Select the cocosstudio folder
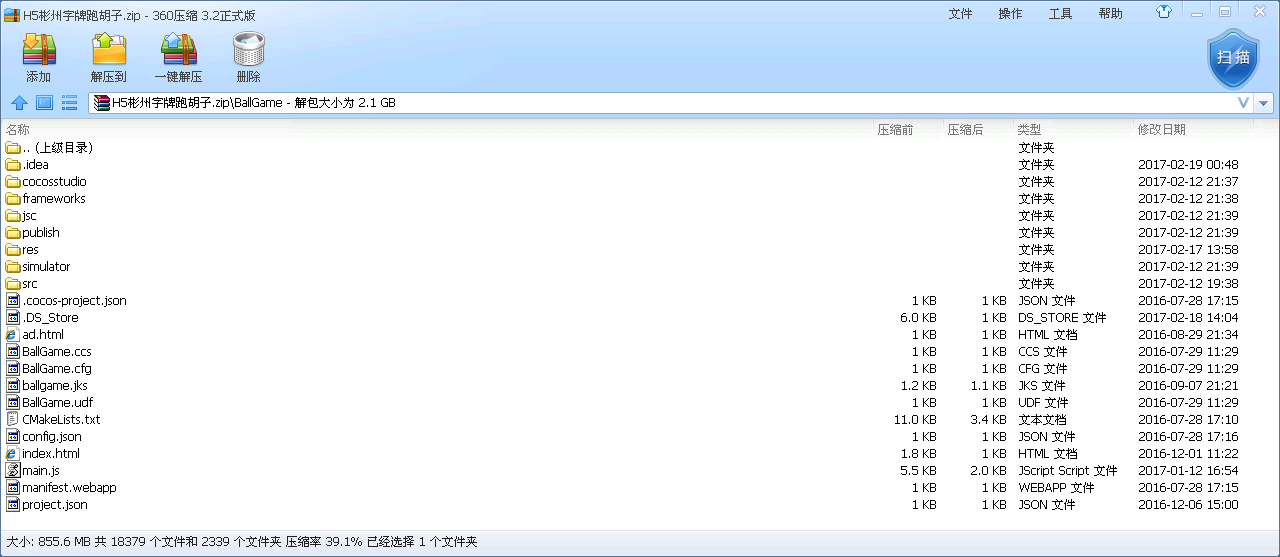Image resolution: width=1280 pixels, height=557 pixels. 54,182
